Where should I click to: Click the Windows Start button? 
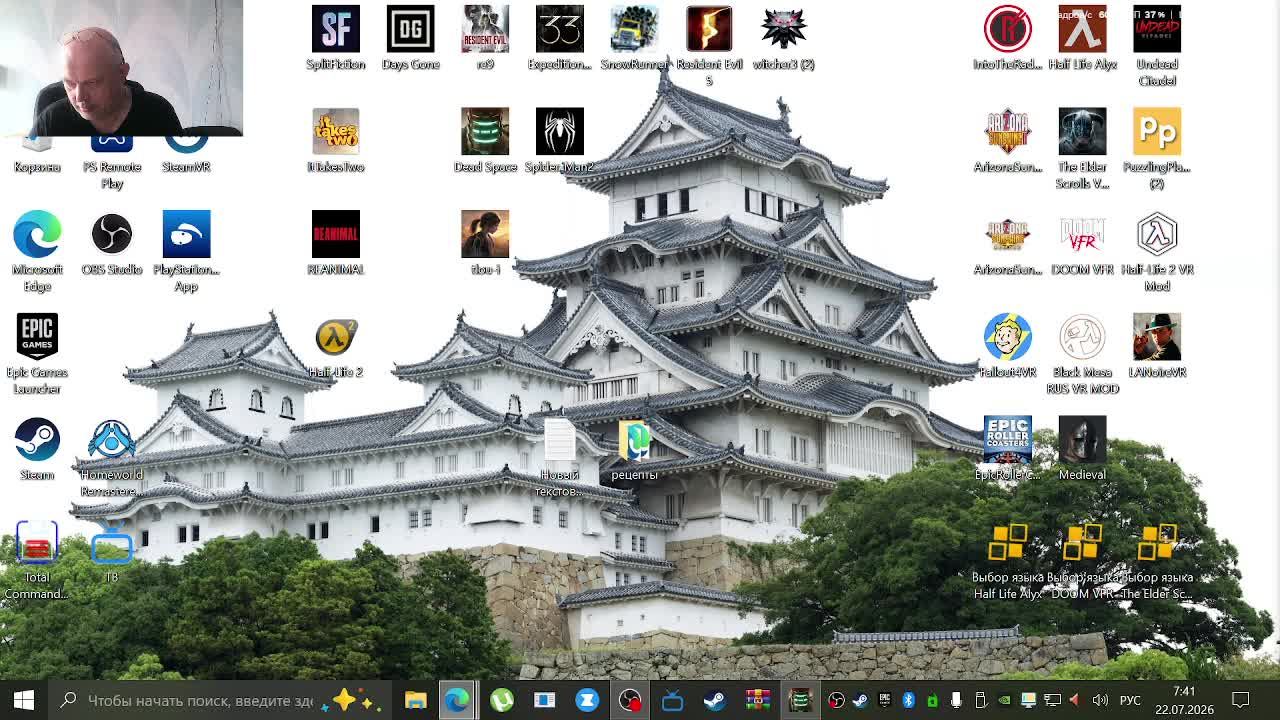(24, 700)
